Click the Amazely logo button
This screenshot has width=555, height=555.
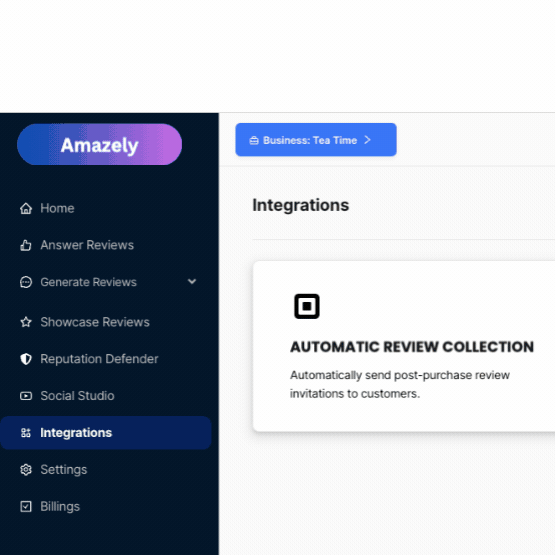point(99,144)
